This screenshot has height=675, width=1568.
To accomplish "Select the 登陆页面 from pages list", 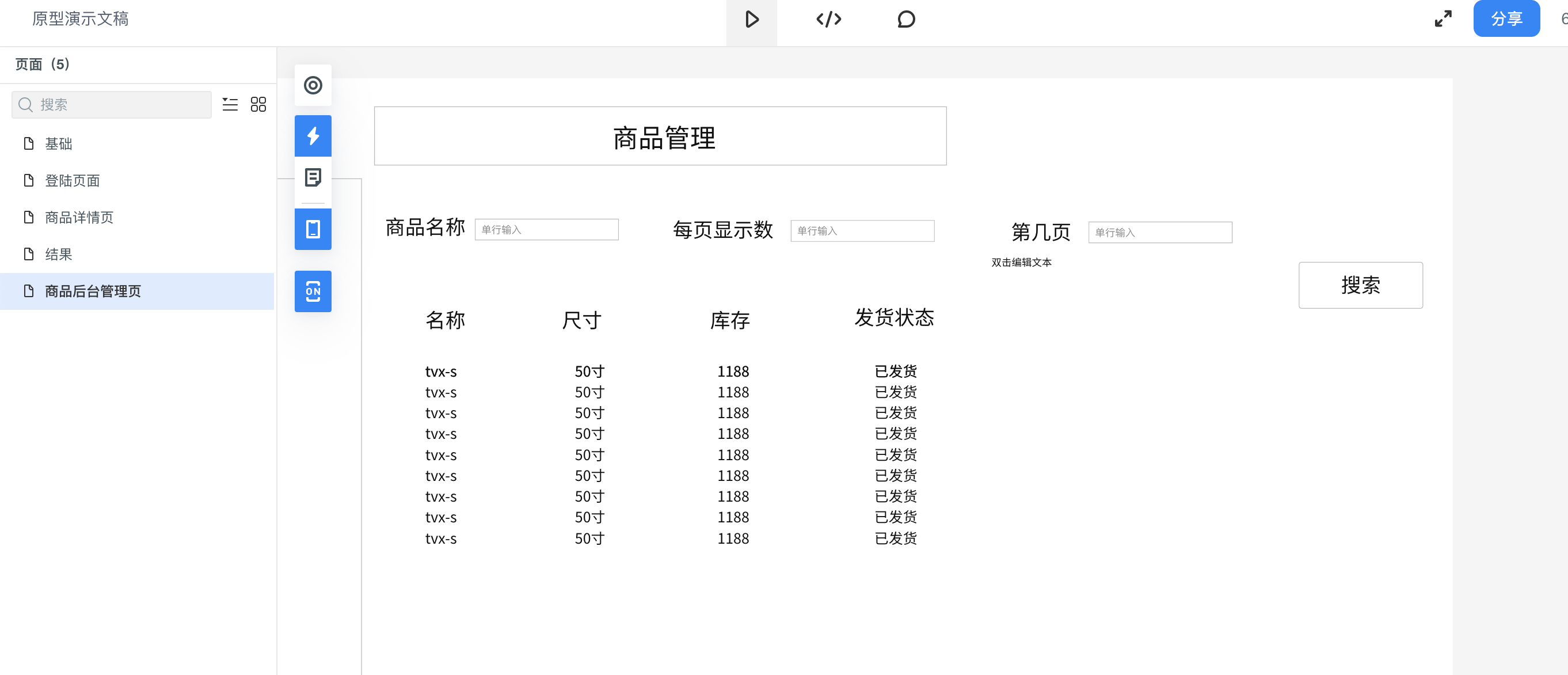I will click(72, 180).
